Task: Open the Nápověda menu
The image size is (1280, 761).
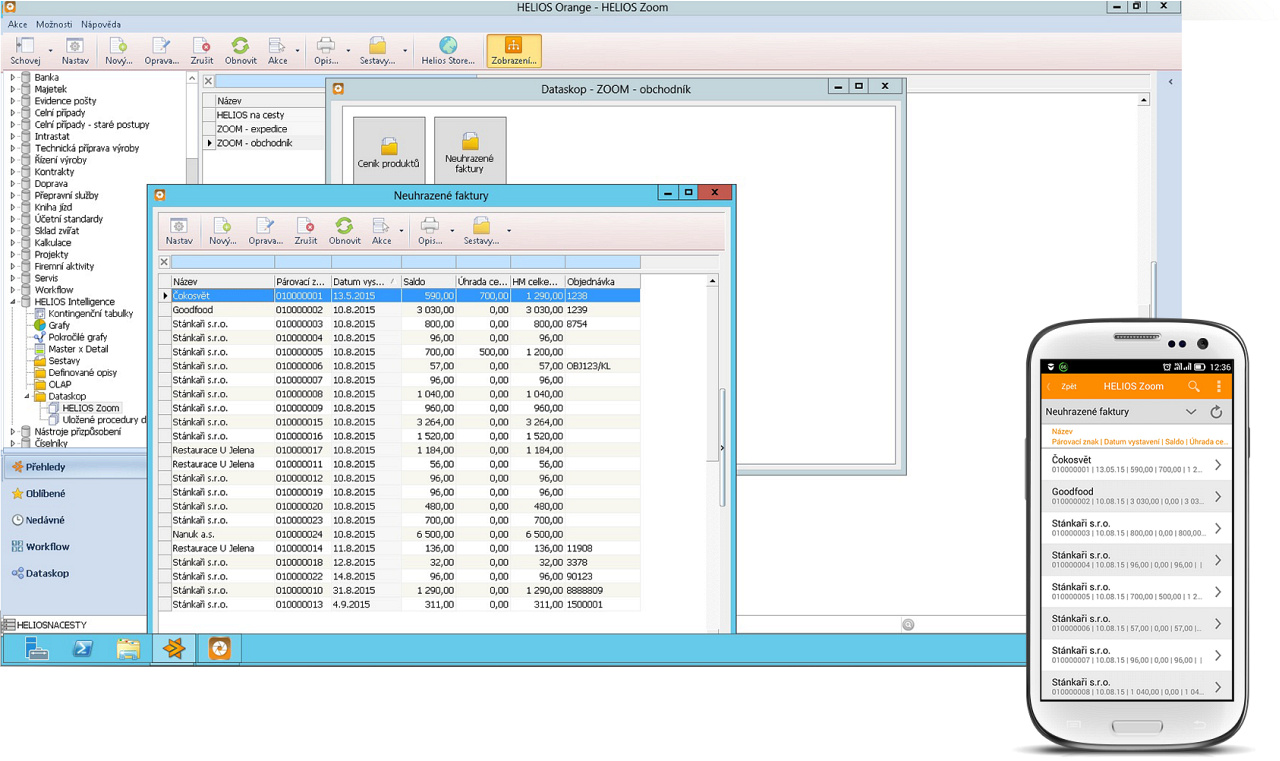Action: 101,24
